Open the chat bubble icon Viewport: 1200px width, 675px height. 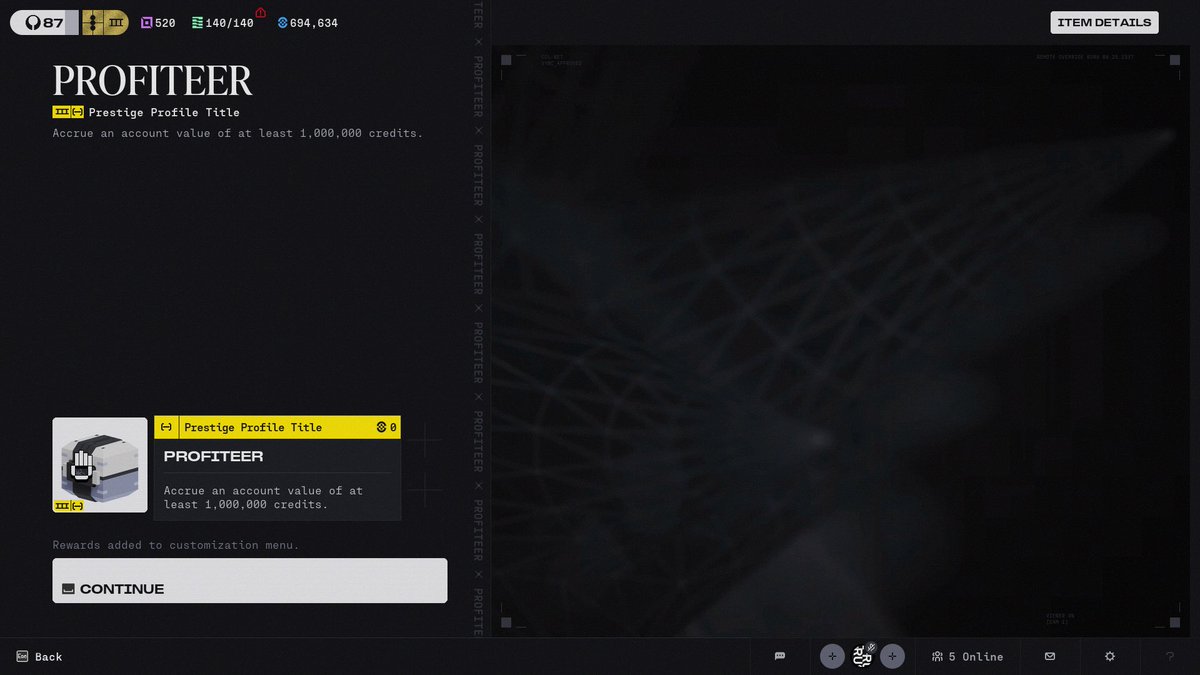780,656
